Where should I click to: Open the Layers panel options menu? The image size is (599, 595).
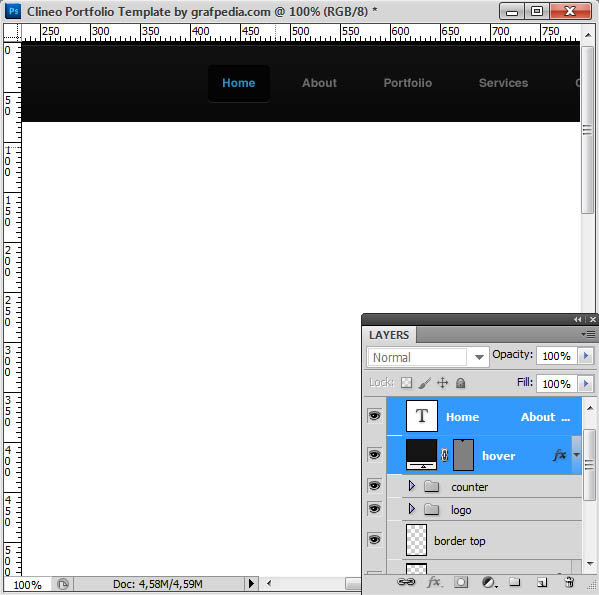click(x=588, y=335)
